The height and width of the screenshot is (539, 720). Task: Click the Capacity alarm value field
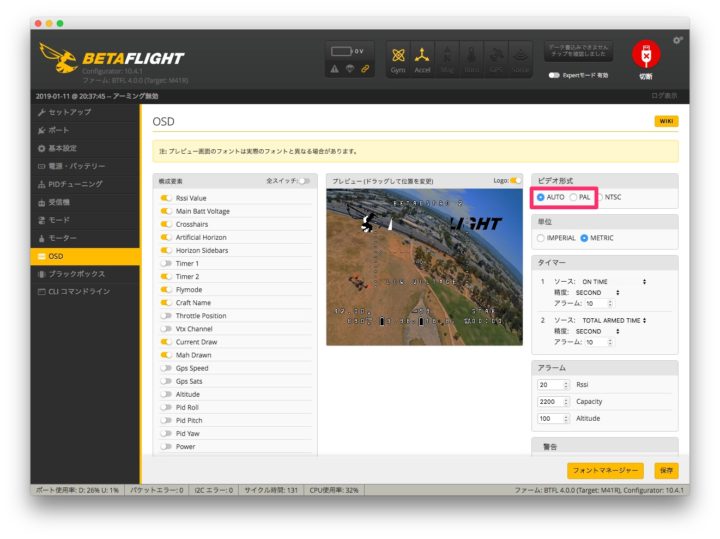(x=552, y=402)
